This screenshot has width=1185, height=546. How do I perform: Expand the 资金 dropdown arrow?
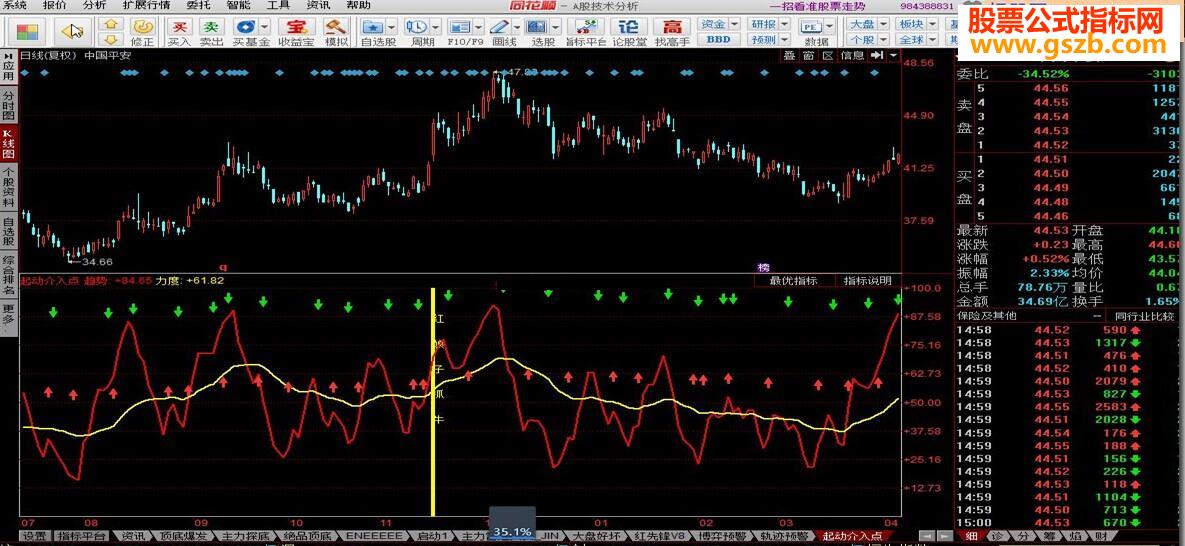734,24
